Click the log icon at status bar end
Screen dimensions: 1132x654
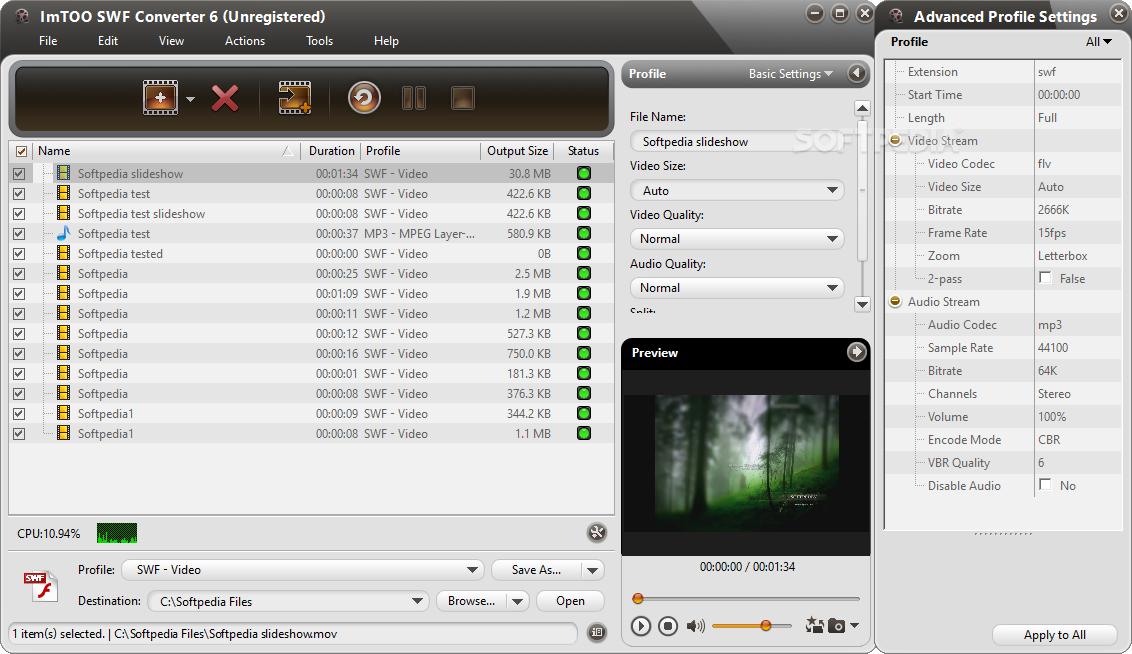click(x=596, y=632)
